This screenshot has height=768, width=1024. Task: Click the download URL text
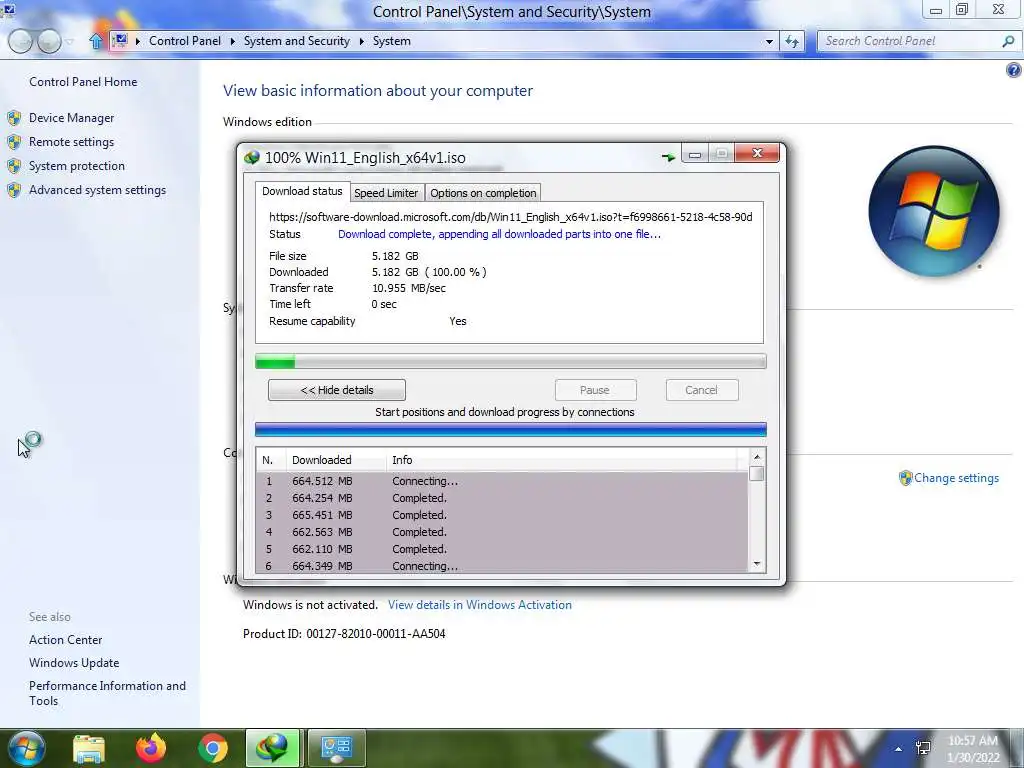tap(511, 217)
